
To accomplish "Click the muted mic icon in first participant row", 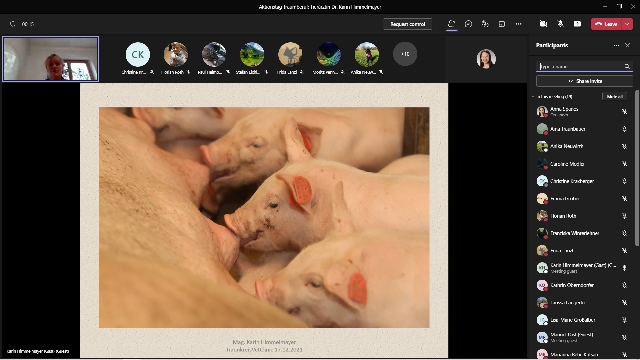I will (624, 111).
